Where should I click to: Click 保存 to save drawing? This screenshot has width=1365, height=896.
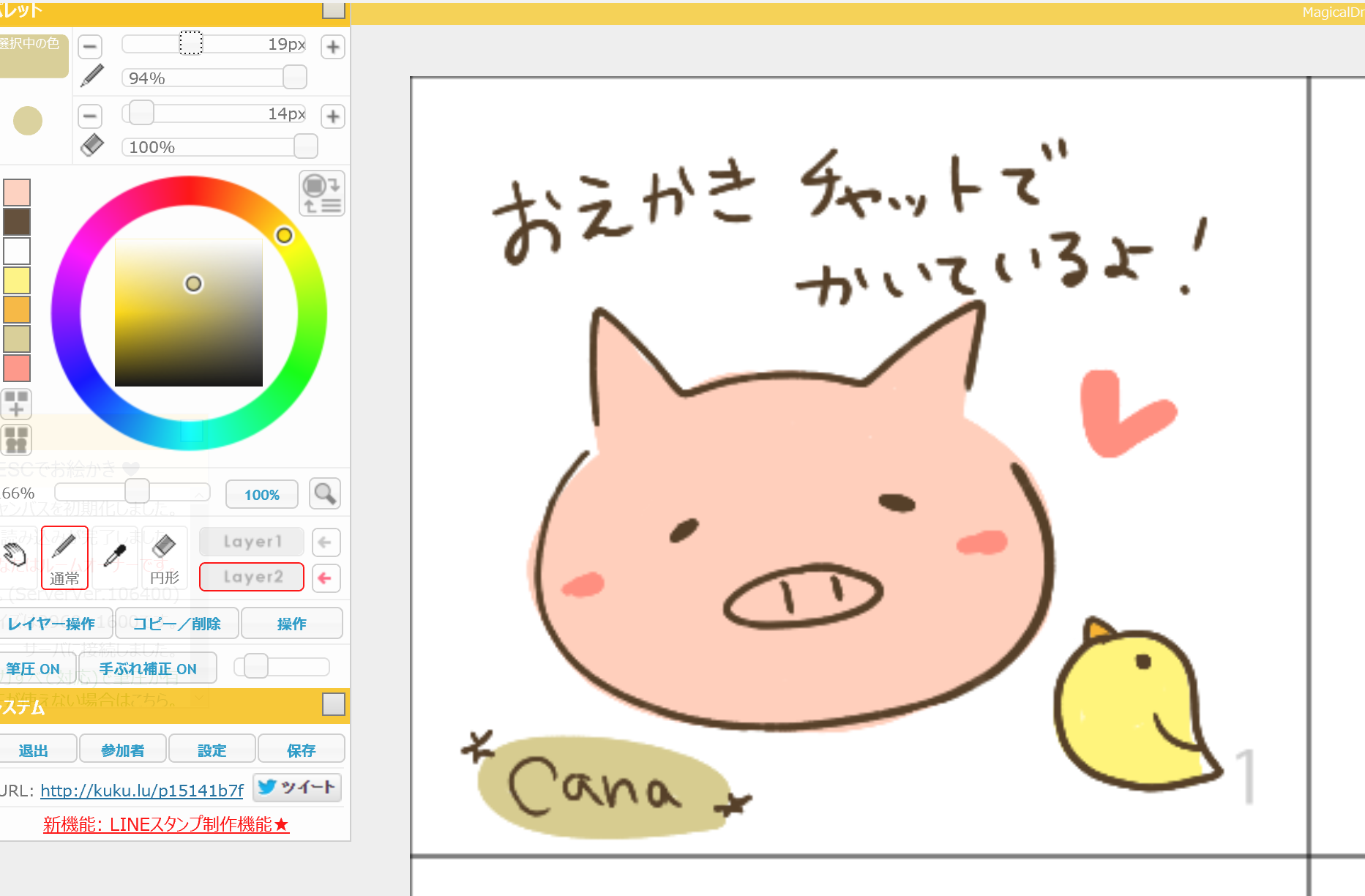(302, 750)
